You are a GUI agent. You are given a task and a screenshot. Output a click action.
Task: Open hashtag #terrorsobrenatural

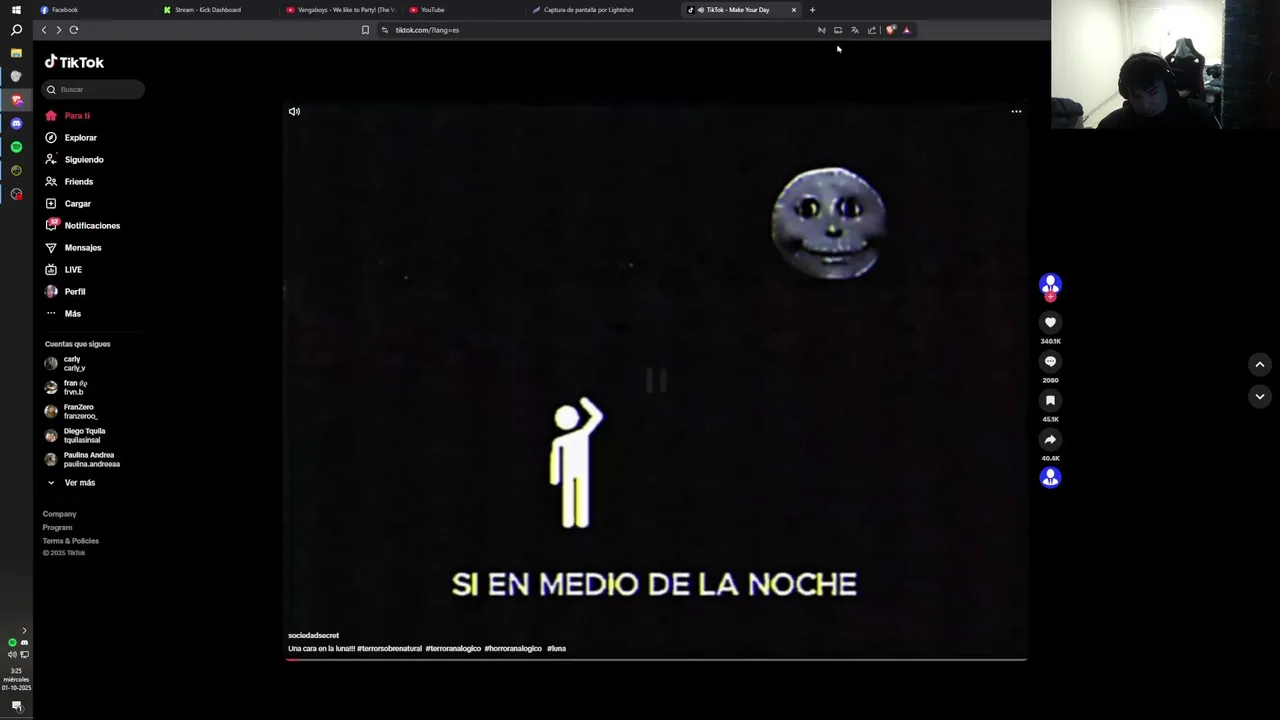point(389,648)
